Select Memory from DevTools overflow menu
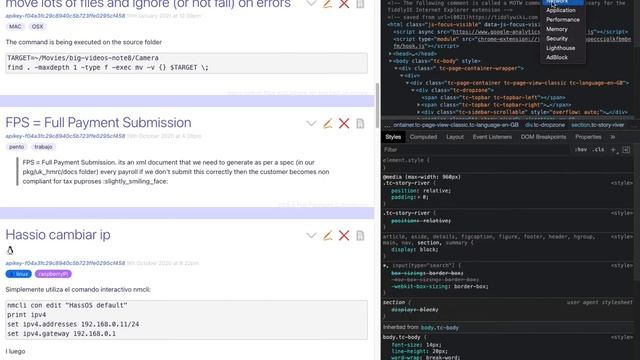The image size is (640, 360). point(557,29)
